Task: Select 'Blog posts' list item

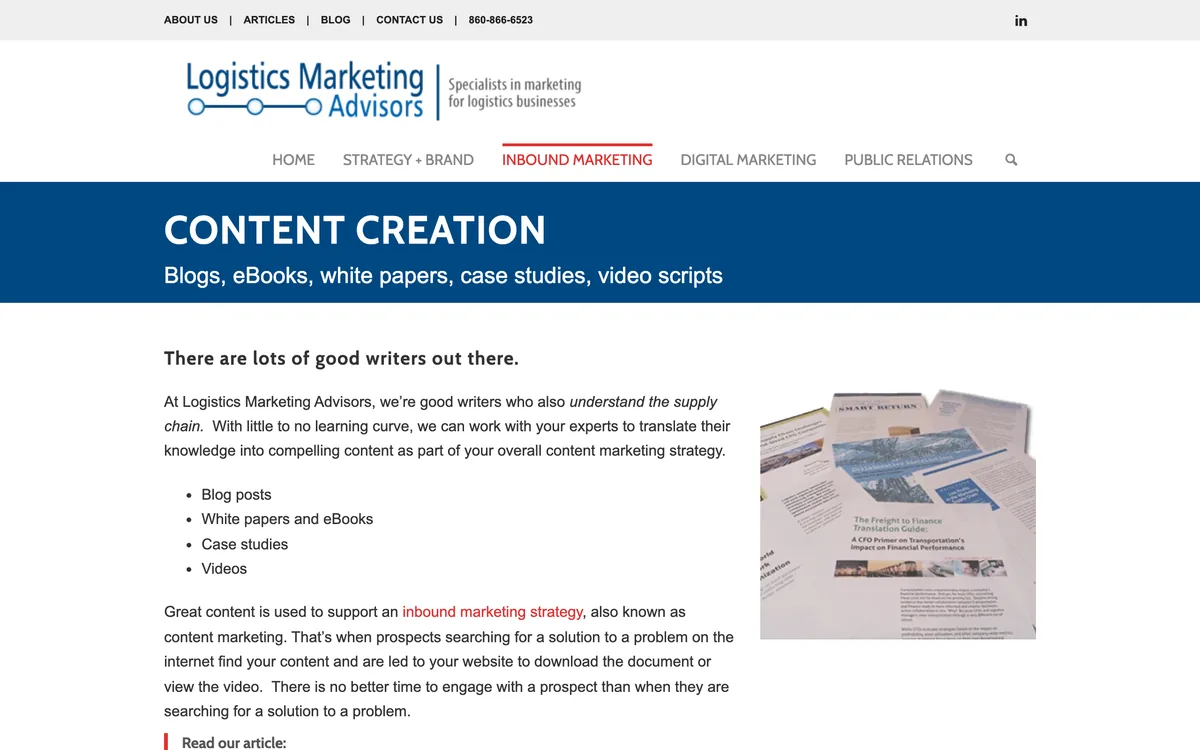Action: pos(236,495)
